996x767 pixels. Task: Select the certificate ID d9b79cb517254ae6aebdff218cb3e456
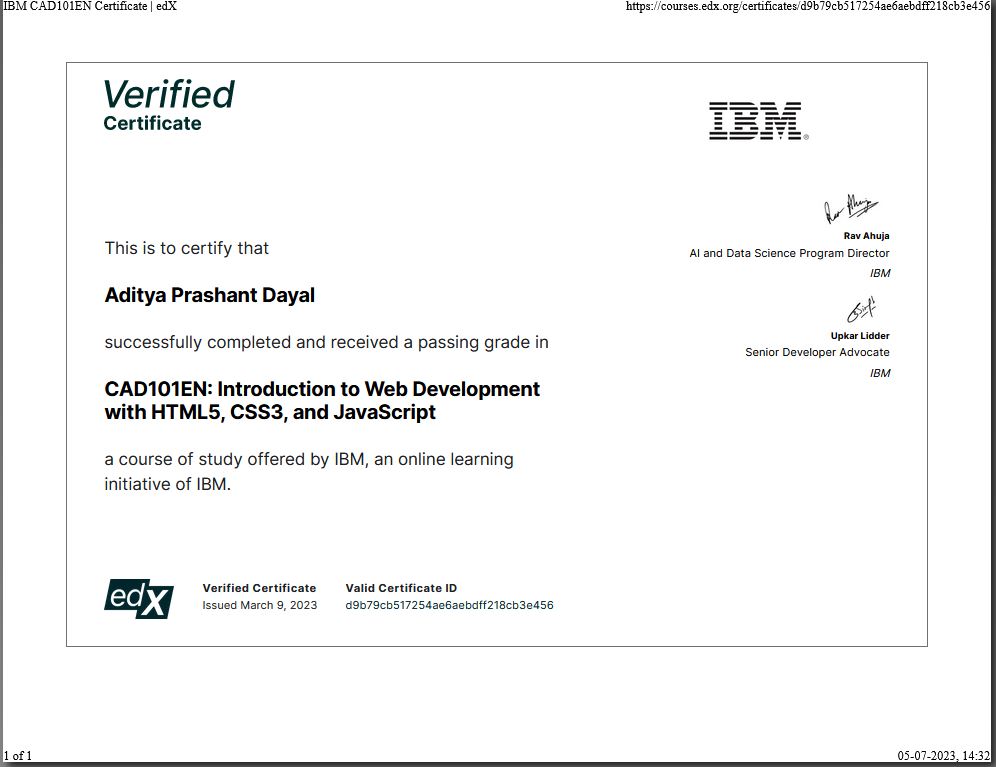point(449,605)
